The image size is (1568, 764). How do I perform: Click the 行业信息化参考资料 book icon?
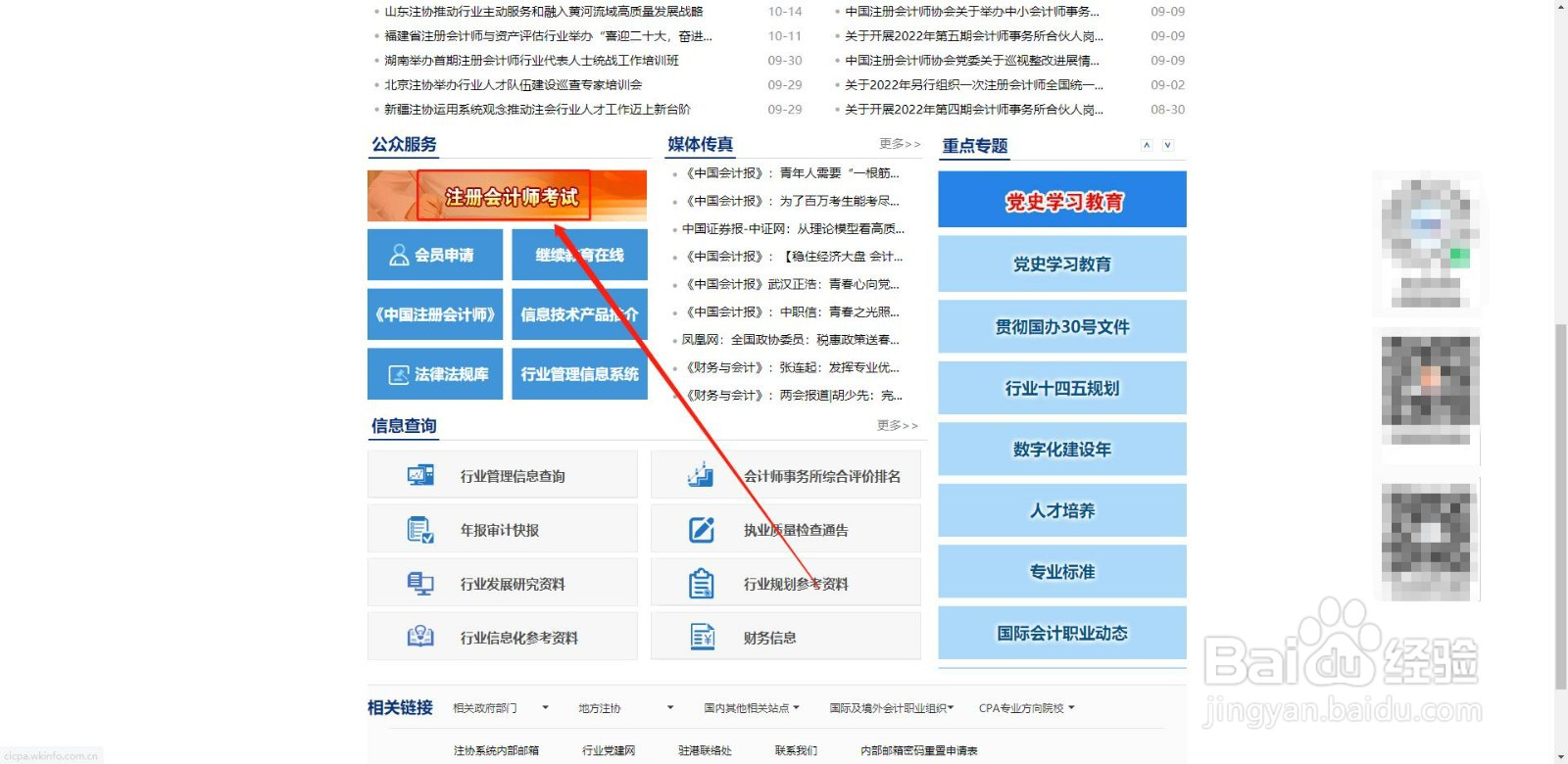(x=420, y=638)
